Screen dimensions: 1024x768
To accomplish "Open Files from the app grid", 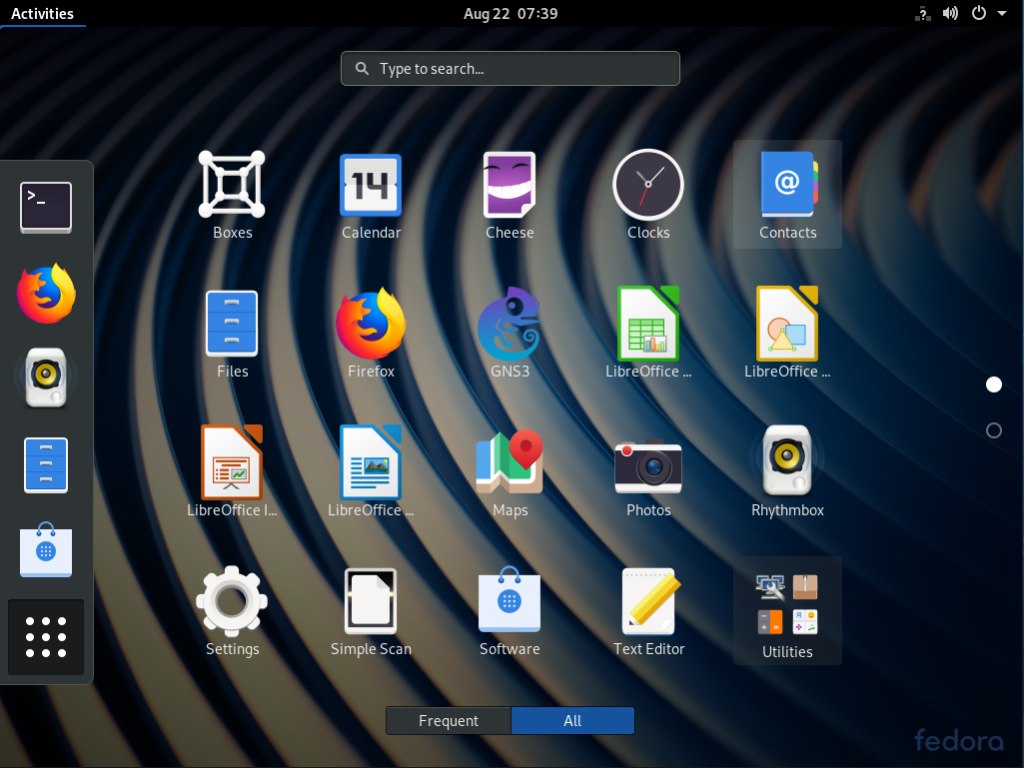I will [x=232, y=333].
